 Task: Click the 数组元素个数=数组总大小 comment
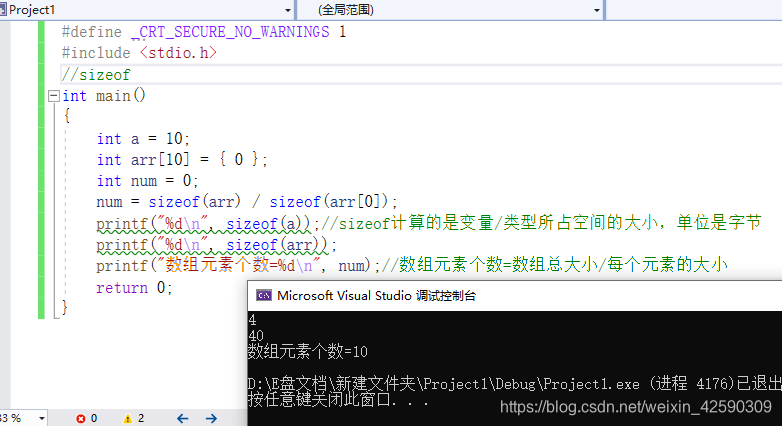click(554, 265)
